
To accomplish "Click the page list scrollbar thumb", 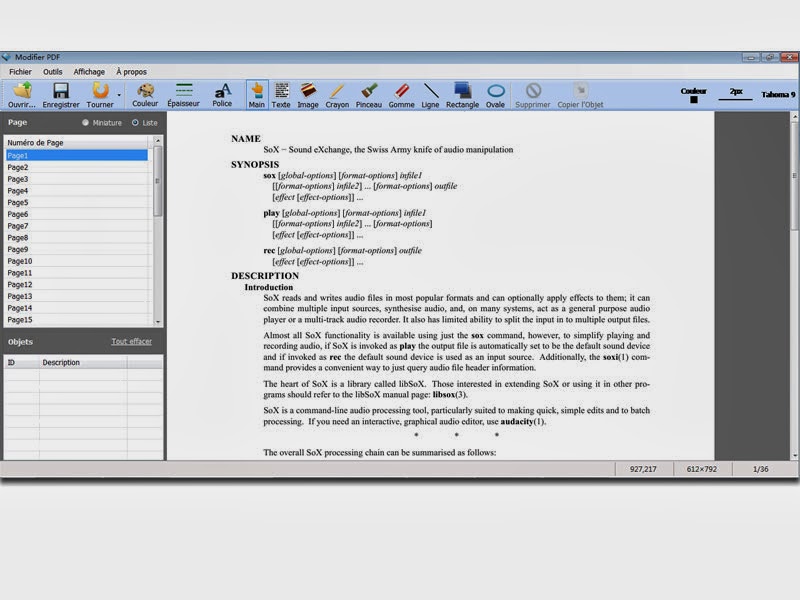I will click(158, 181).
